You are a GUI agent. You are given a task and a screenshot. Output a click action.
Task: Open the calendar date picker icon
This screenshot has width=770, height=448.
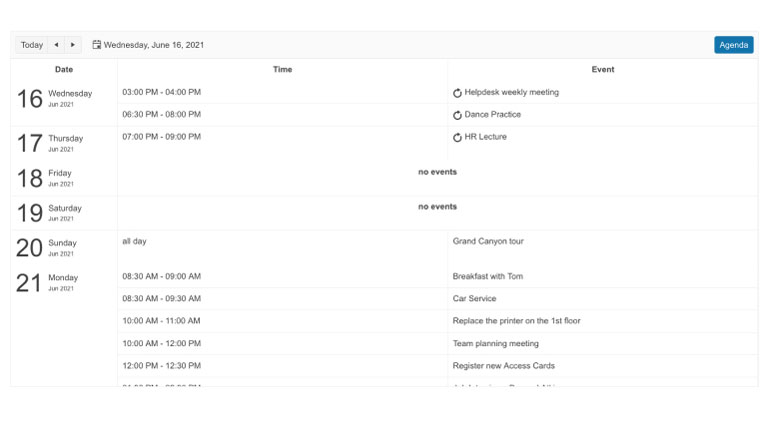(x=97, y=45)
